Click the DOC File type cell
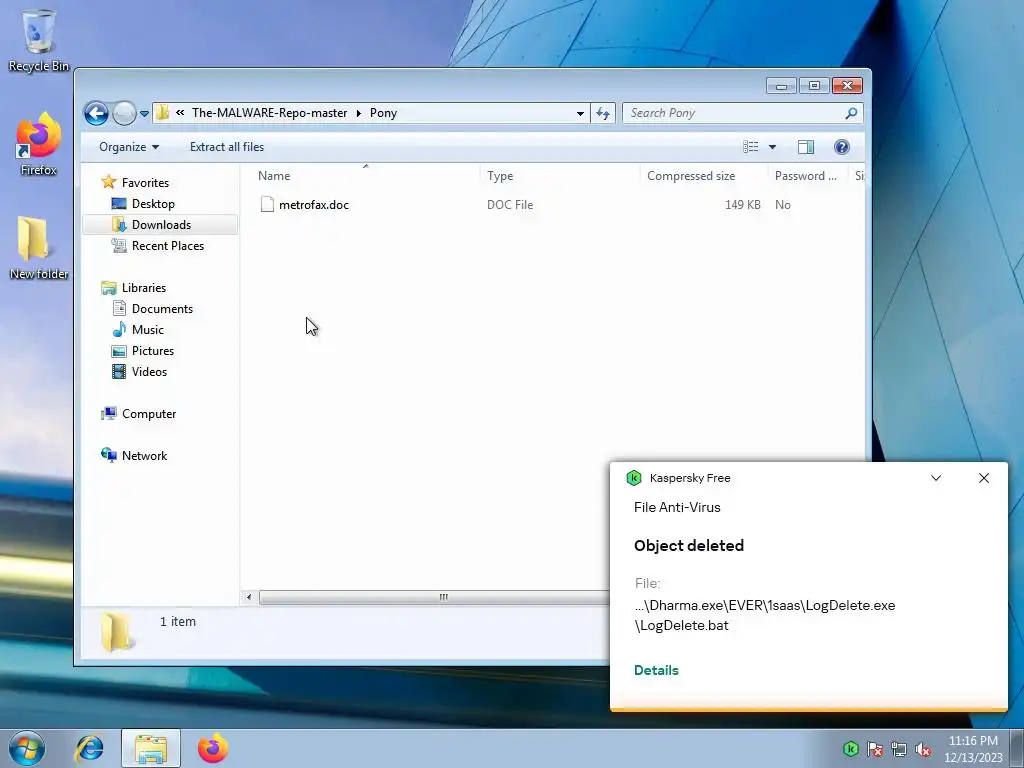 (510, 205)
